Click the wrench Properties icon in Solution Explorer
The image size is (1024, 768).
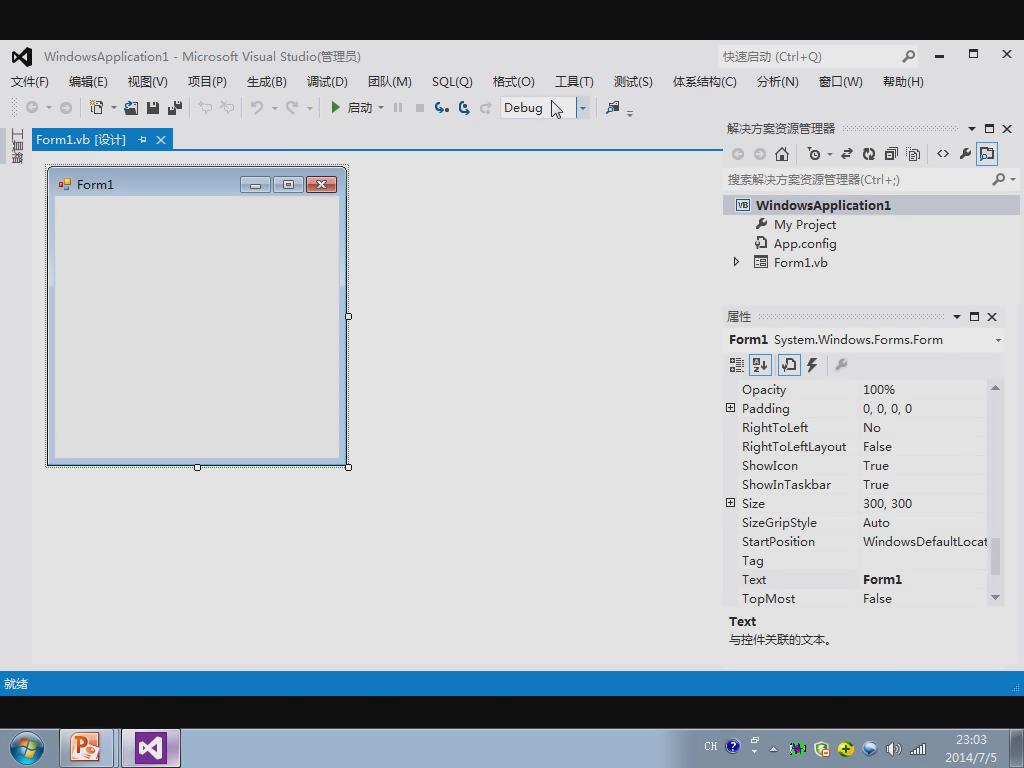click(965, 154)
